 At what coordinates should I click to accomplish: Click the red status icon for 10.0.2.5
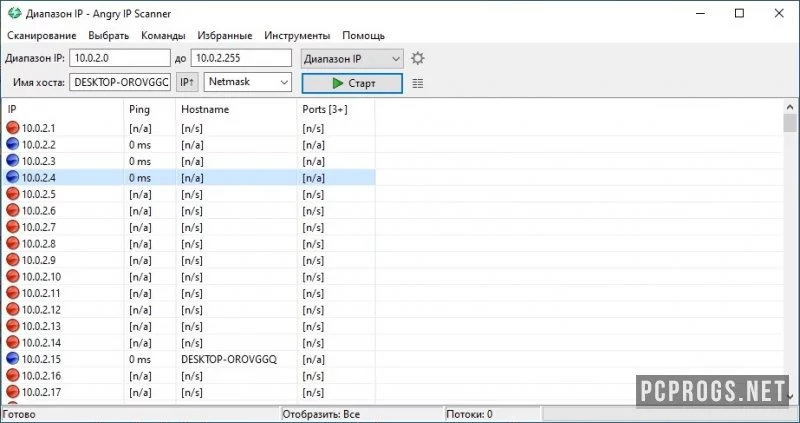click(x=13, y=194)
